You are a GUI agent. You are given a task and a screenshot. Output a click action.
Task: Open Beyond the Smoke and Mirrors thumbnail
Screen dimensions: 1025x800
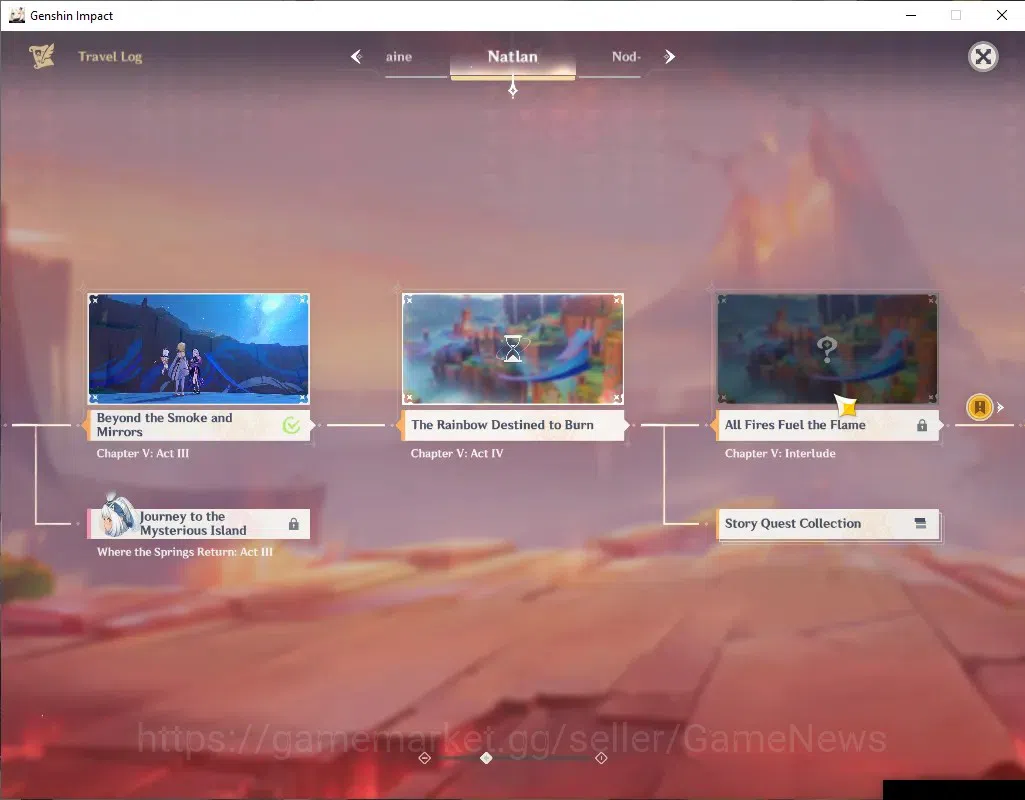[x=199, y=349]
